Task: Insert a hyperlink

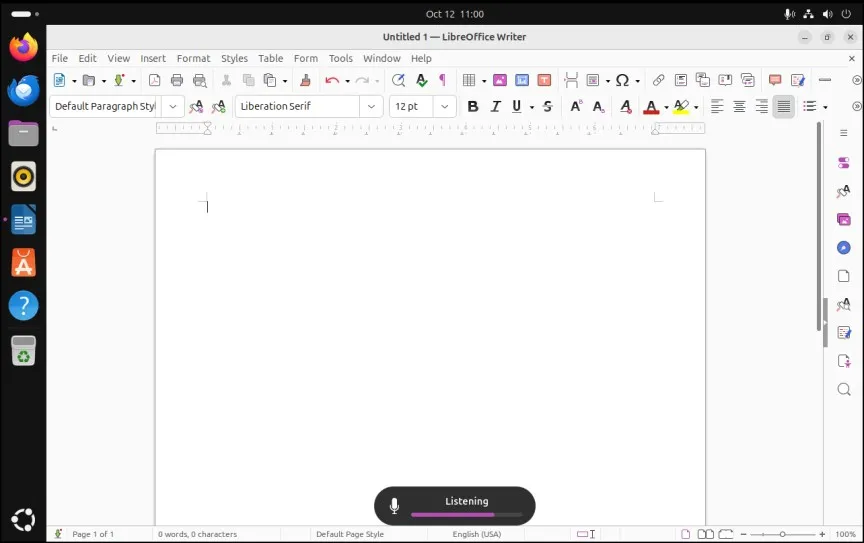Action: [x=658, y=80]
